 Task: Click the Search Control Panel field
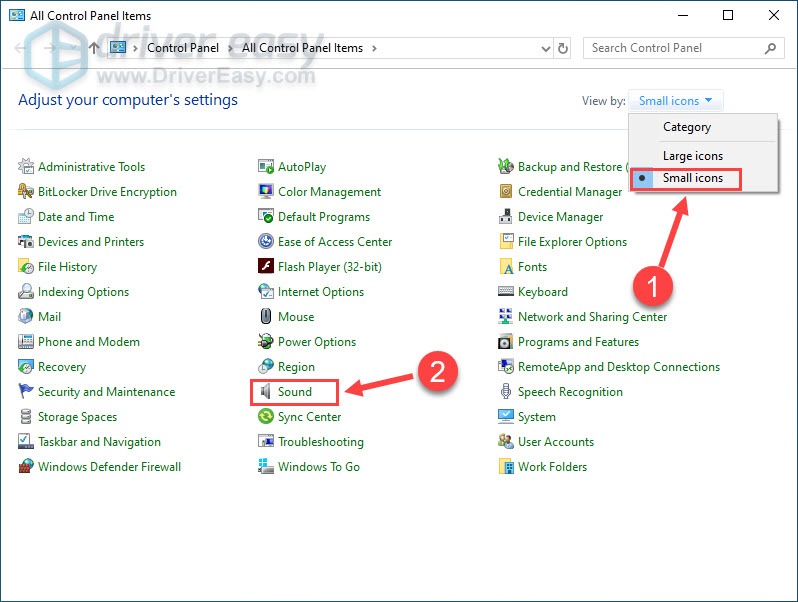tap(675, 48)
